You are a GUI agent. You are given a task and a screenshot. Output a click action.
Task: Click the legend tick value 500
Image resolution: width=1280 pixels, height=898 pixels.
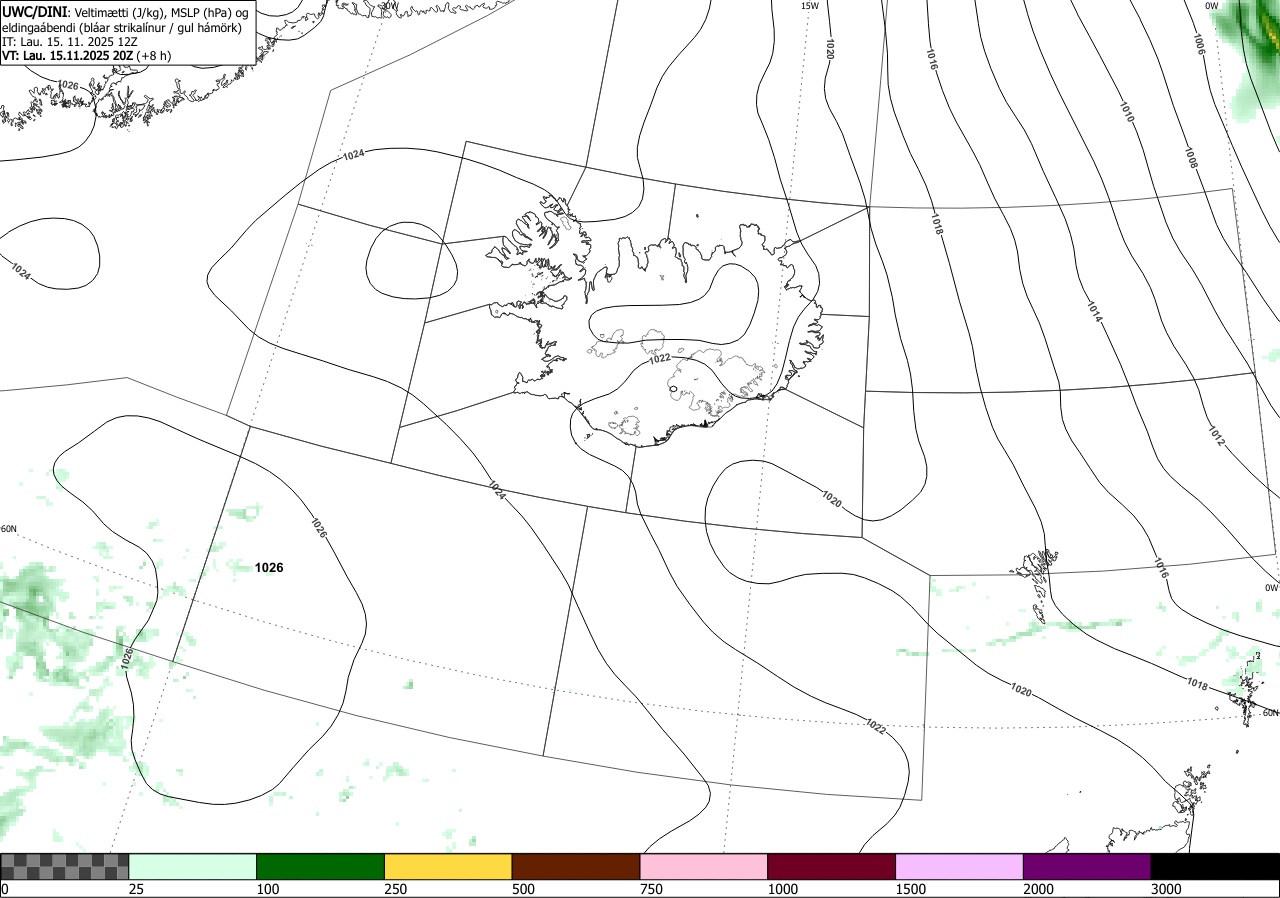[524, 889]
